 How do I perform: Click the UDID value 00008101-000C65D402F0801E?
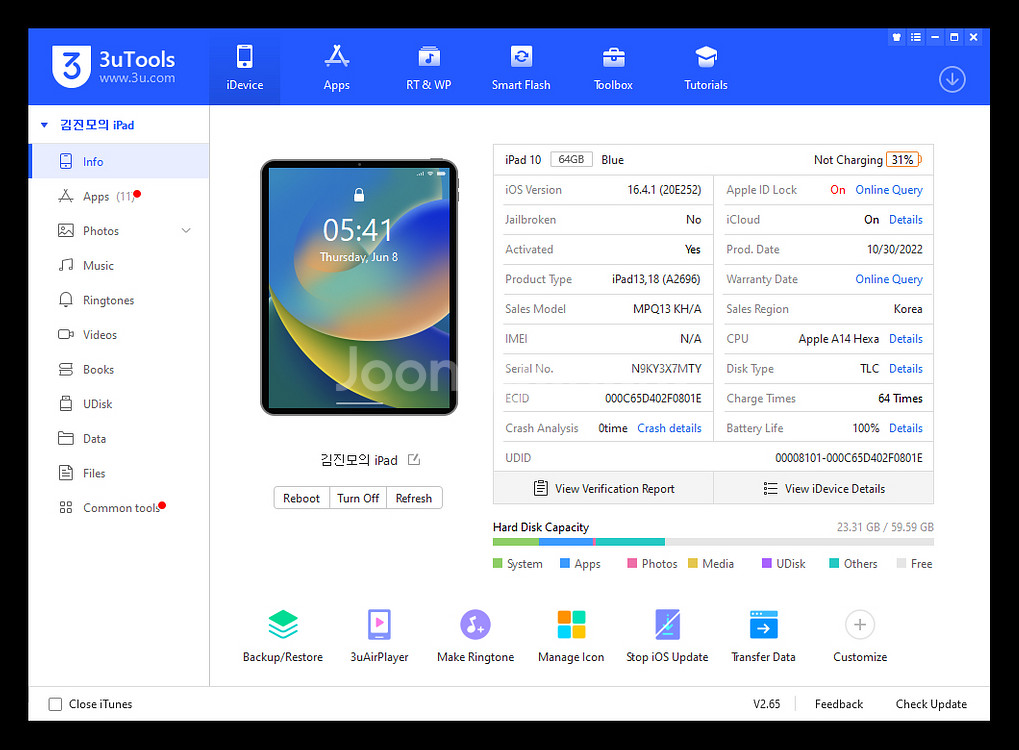(849, 458)
